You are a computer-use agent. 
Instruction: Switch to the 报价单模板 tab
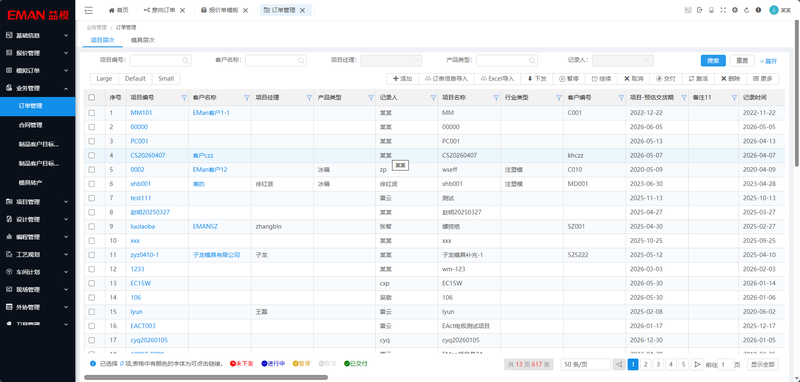tap(220, 10)
